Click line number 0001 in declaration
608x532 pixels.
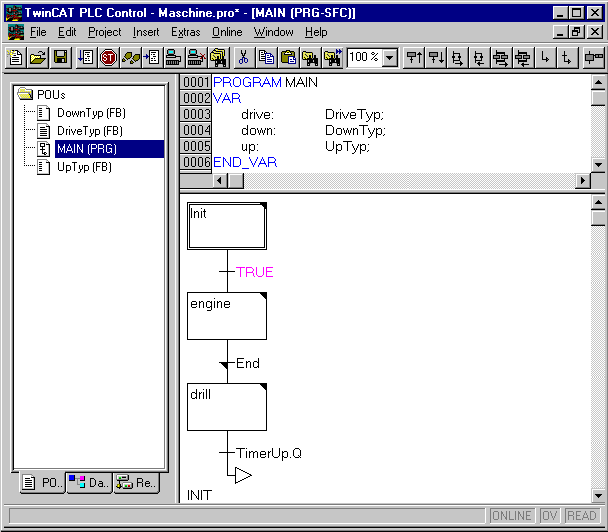196,82
